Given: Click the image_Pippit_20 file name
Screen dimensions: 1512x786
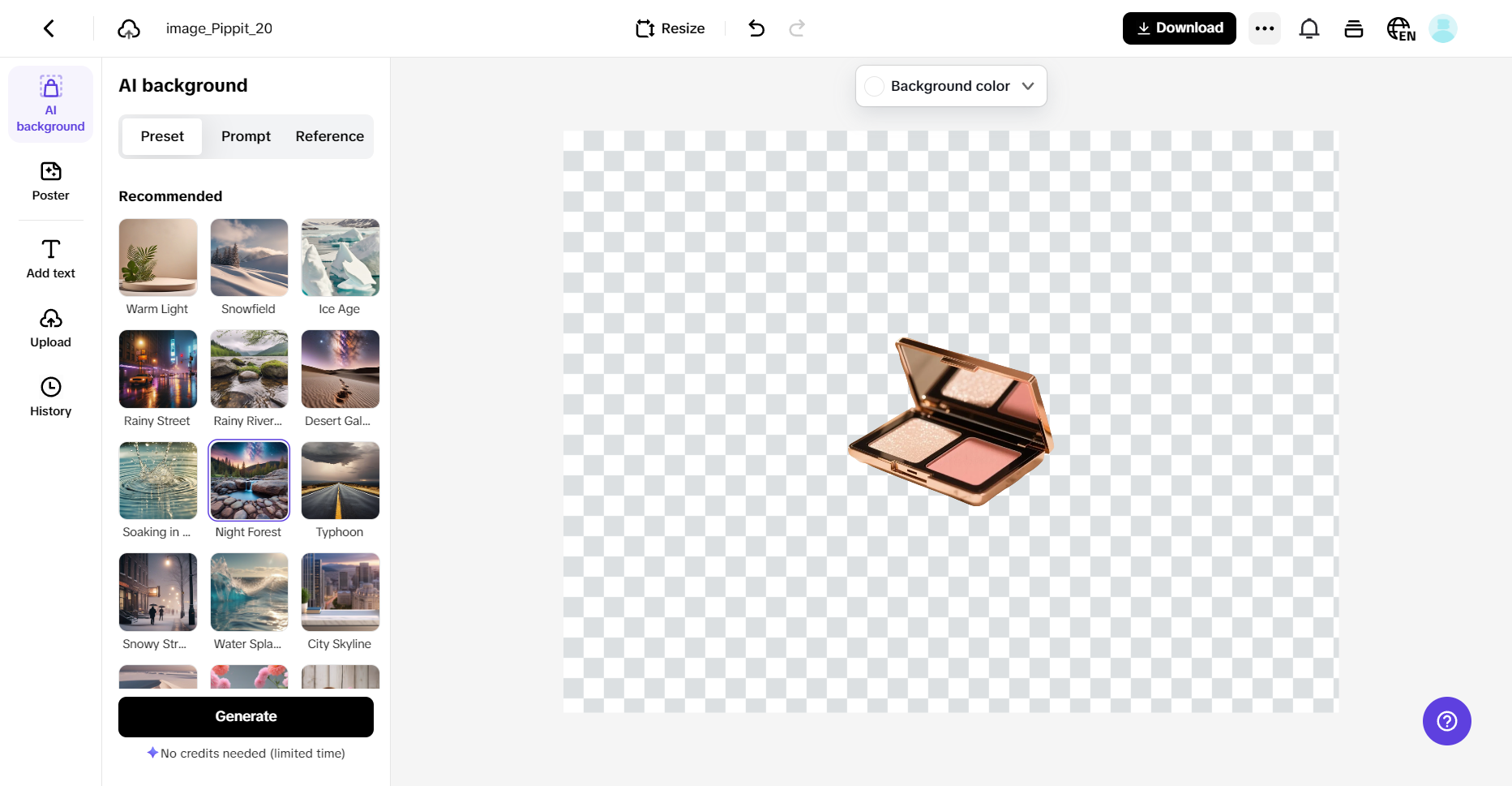Looking at the screenshot, I should coord(219,28).
